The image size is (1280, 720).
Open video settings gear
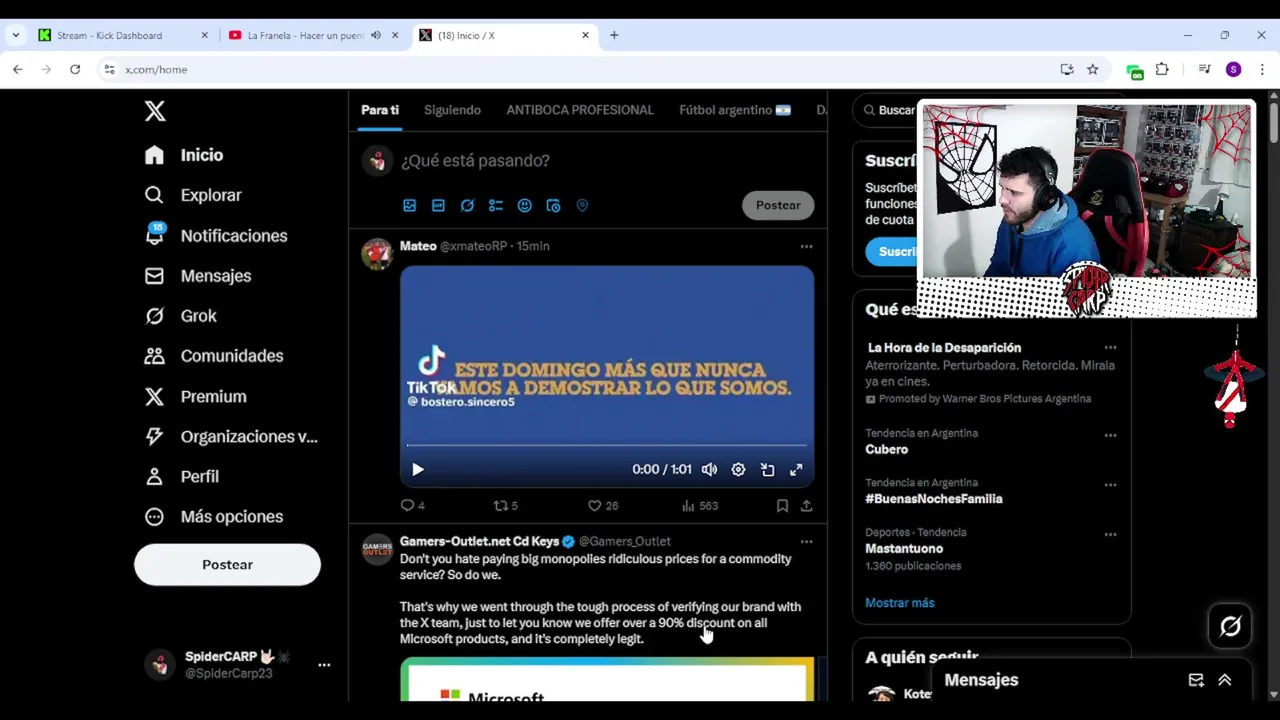coord(738,469)
